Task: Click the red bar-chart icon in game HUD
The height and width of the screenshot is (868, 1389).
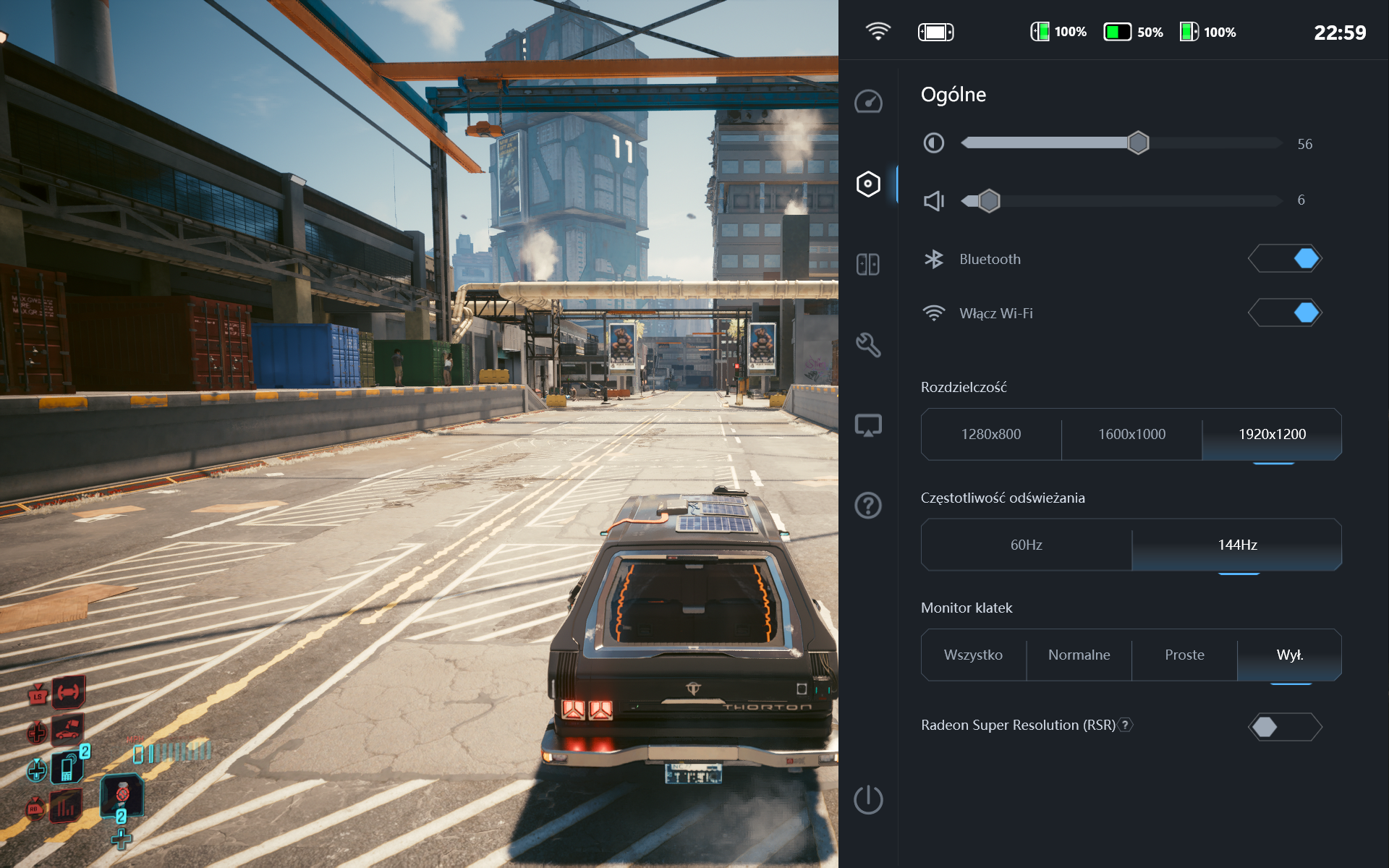Action: coord(65,806)
